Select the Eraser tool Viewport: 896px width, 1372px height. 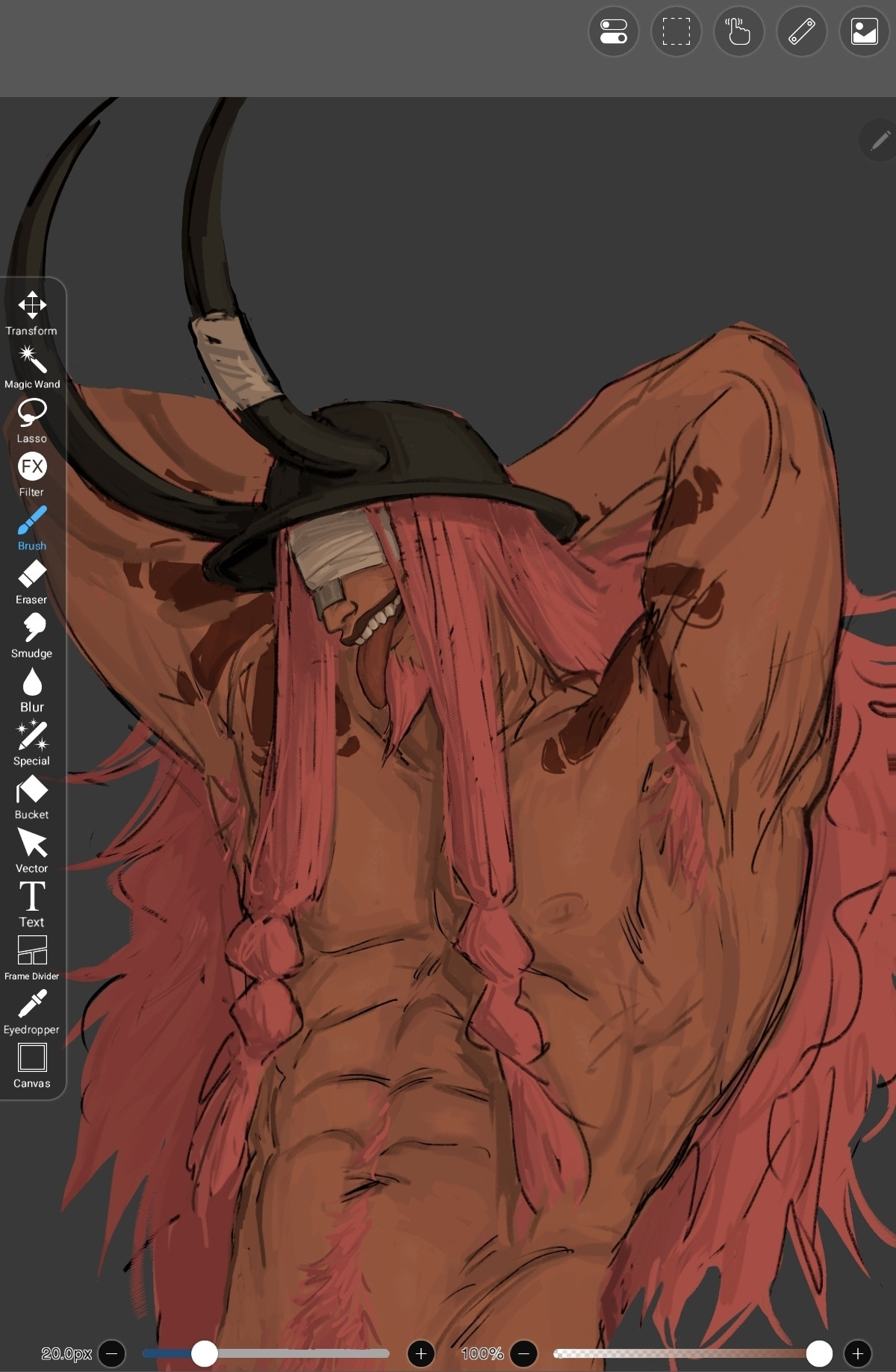pyautogui.click(x=32, y=581)
